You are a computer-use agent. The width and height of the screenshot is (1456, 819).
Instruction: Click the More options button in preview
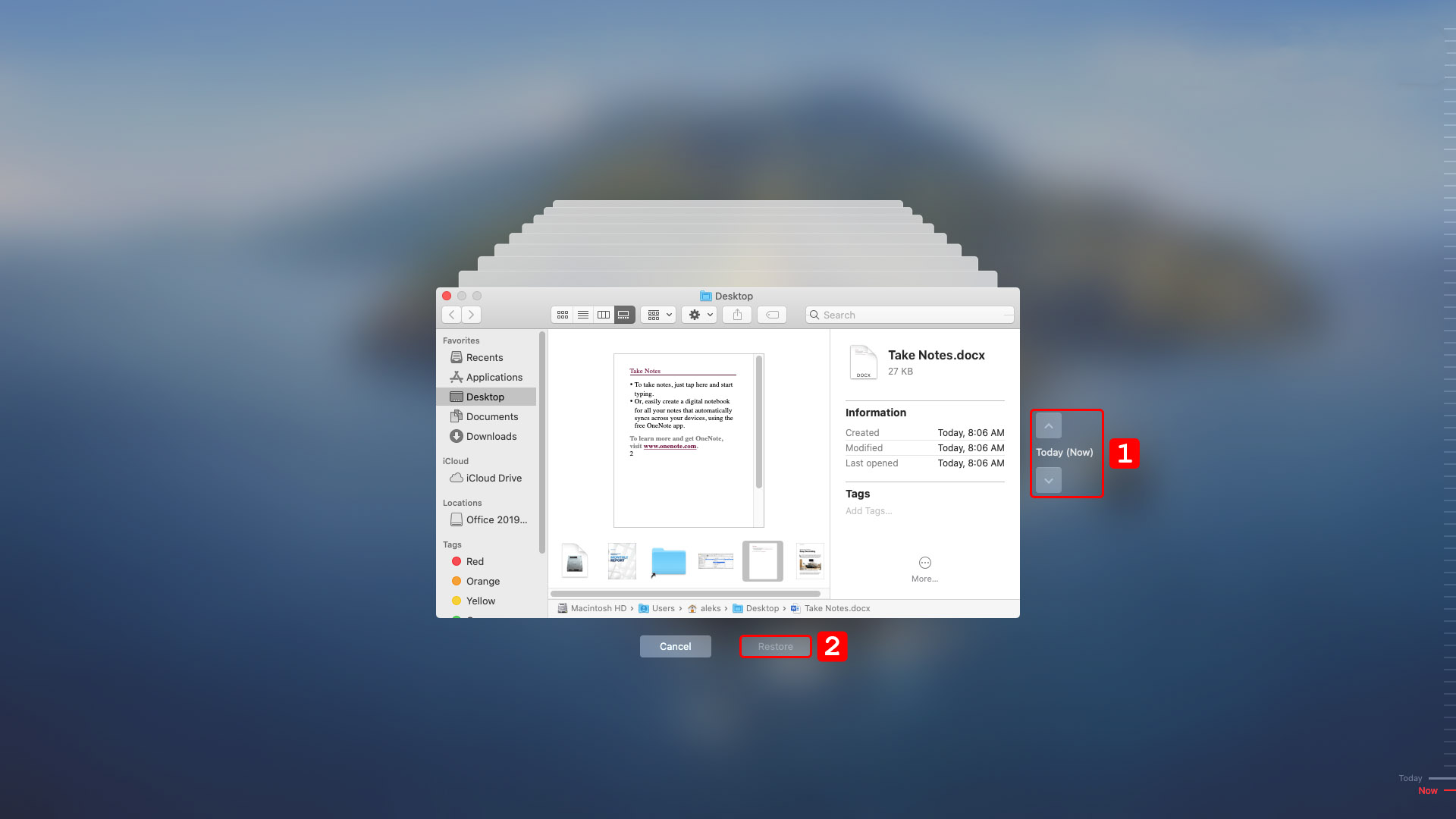coord(925,562)
